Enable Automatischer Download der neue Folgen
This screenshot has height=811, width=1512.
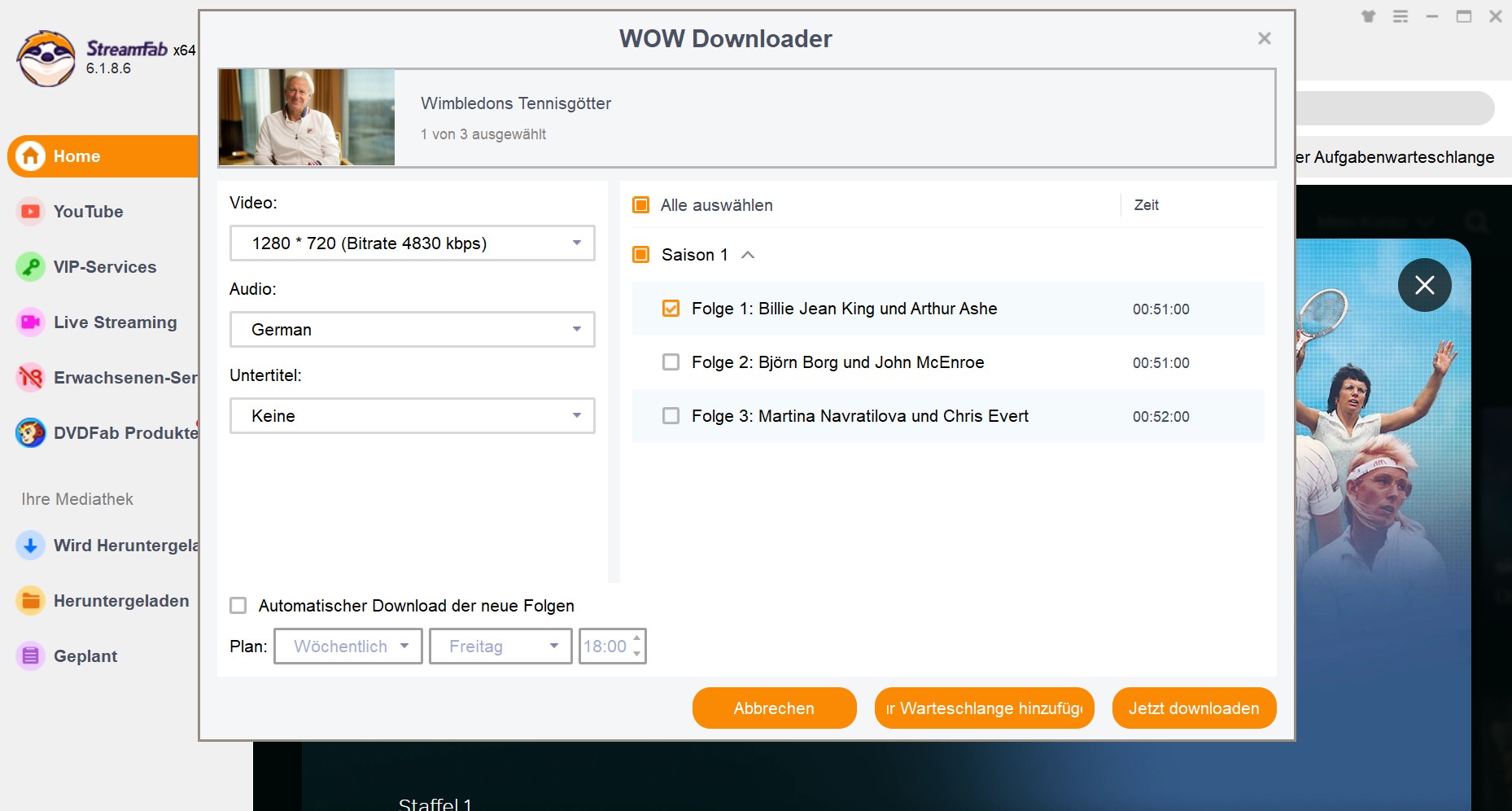click(238, 606)
